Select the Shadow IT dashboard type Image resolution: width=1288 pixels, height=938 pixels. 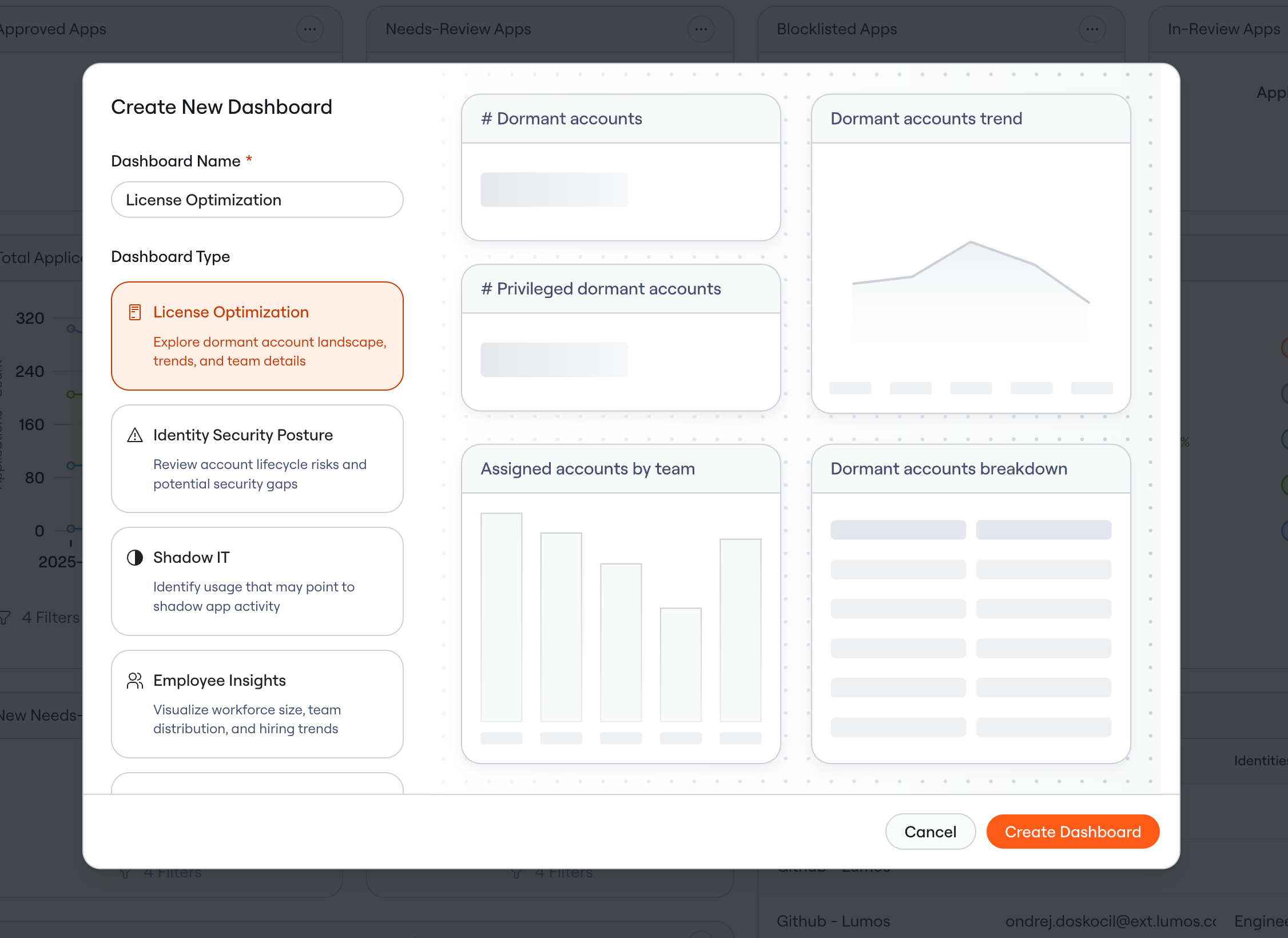257,581
